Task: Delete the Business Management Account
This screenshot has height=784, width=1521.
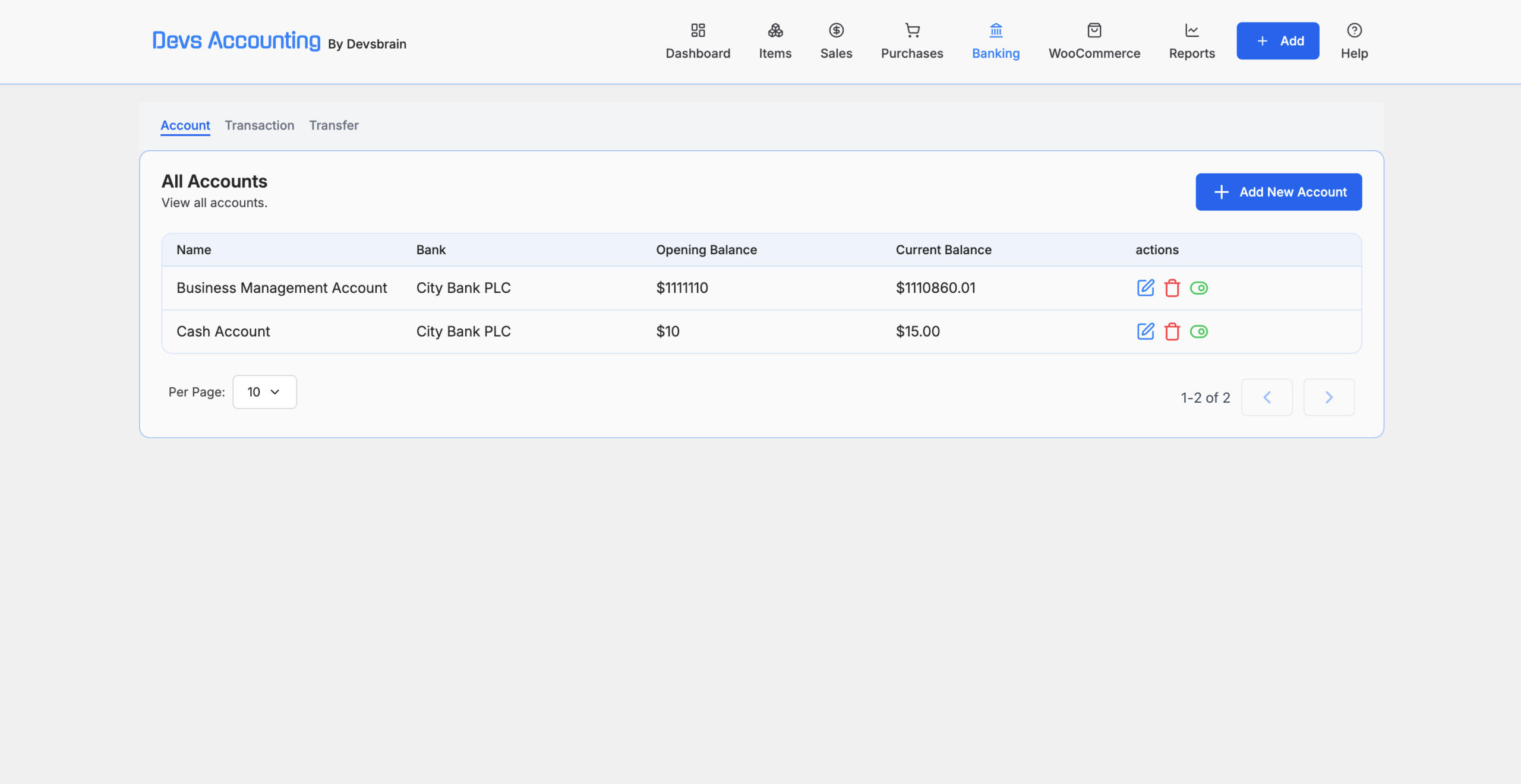Action: 1172,288
